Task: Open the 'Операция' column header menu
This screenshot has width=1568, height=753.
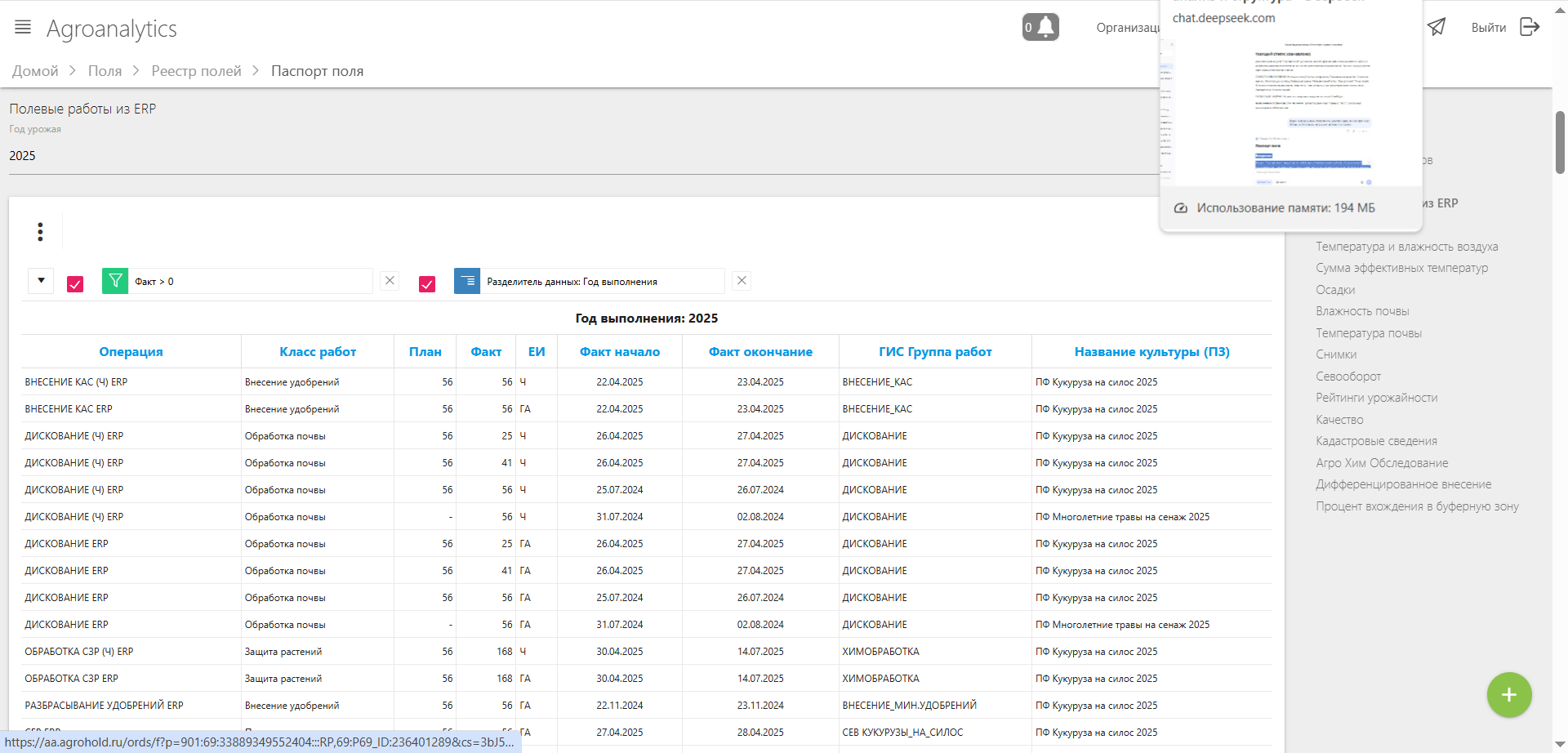Action: coord(131,352)
